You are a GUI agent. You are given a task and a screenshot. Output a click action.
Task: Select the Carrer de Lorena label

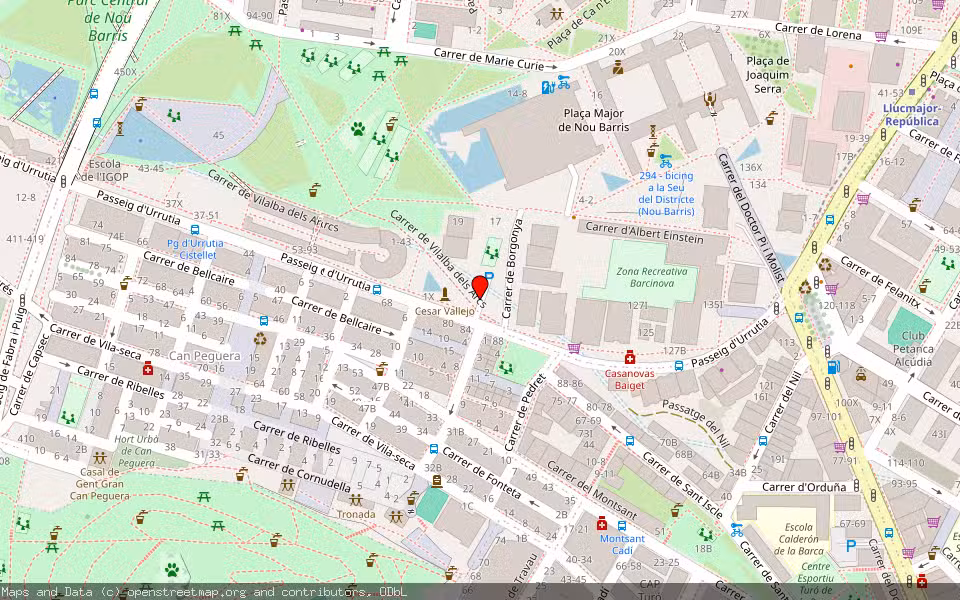(x=818, y=31)
